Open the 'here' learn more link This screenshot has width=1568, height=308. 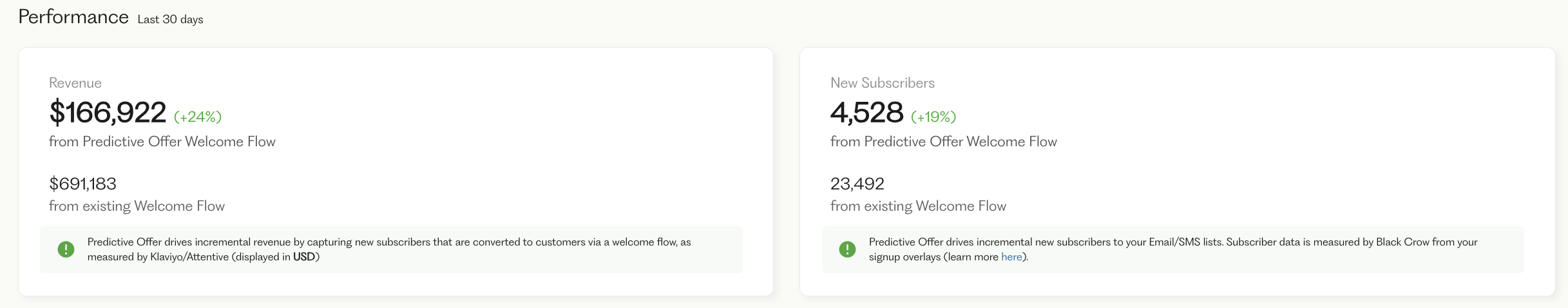tap(1011, 257)
